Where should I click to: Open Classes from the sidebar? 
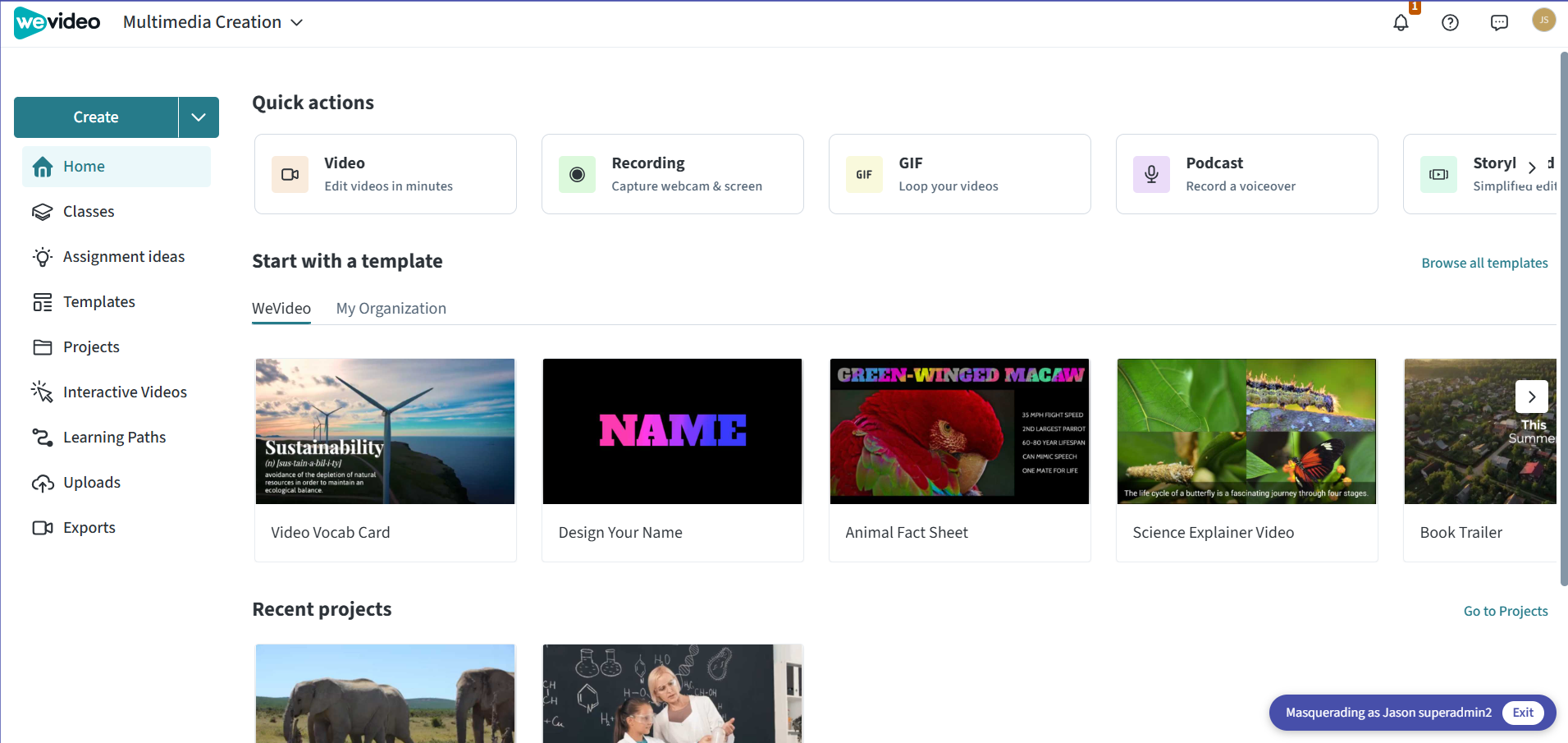117,212
